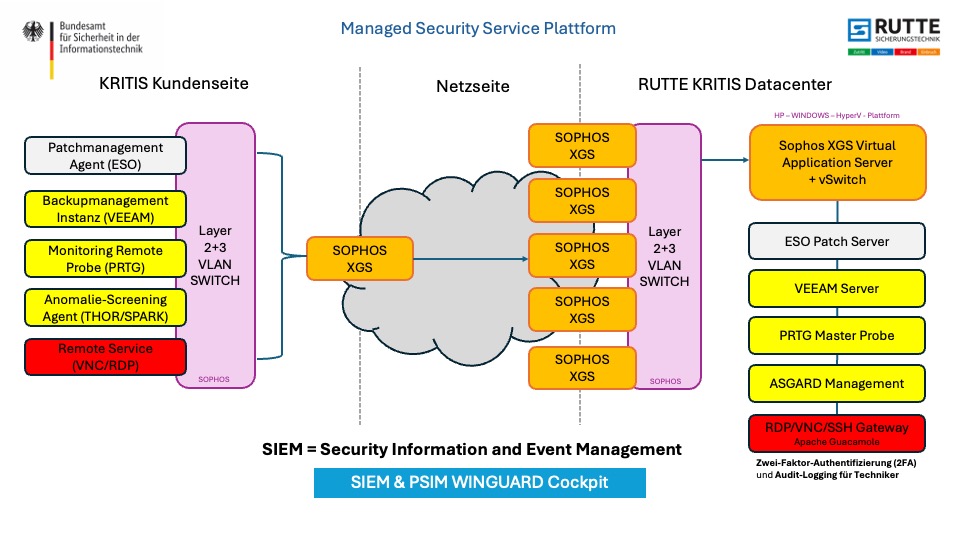The image size is (960, 540).
Task: Click the Sophos XGS Virtual Application Server box
Action: (x=837, y=162)
